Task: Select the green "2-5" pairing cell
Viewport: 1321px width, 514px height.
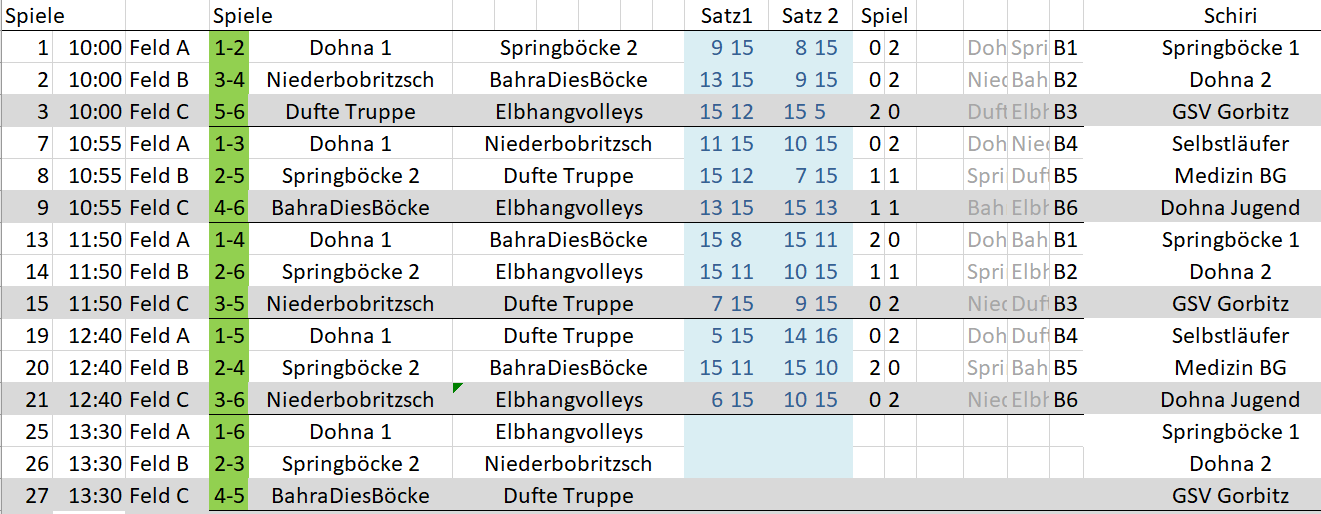Action: tap(229, 176)
